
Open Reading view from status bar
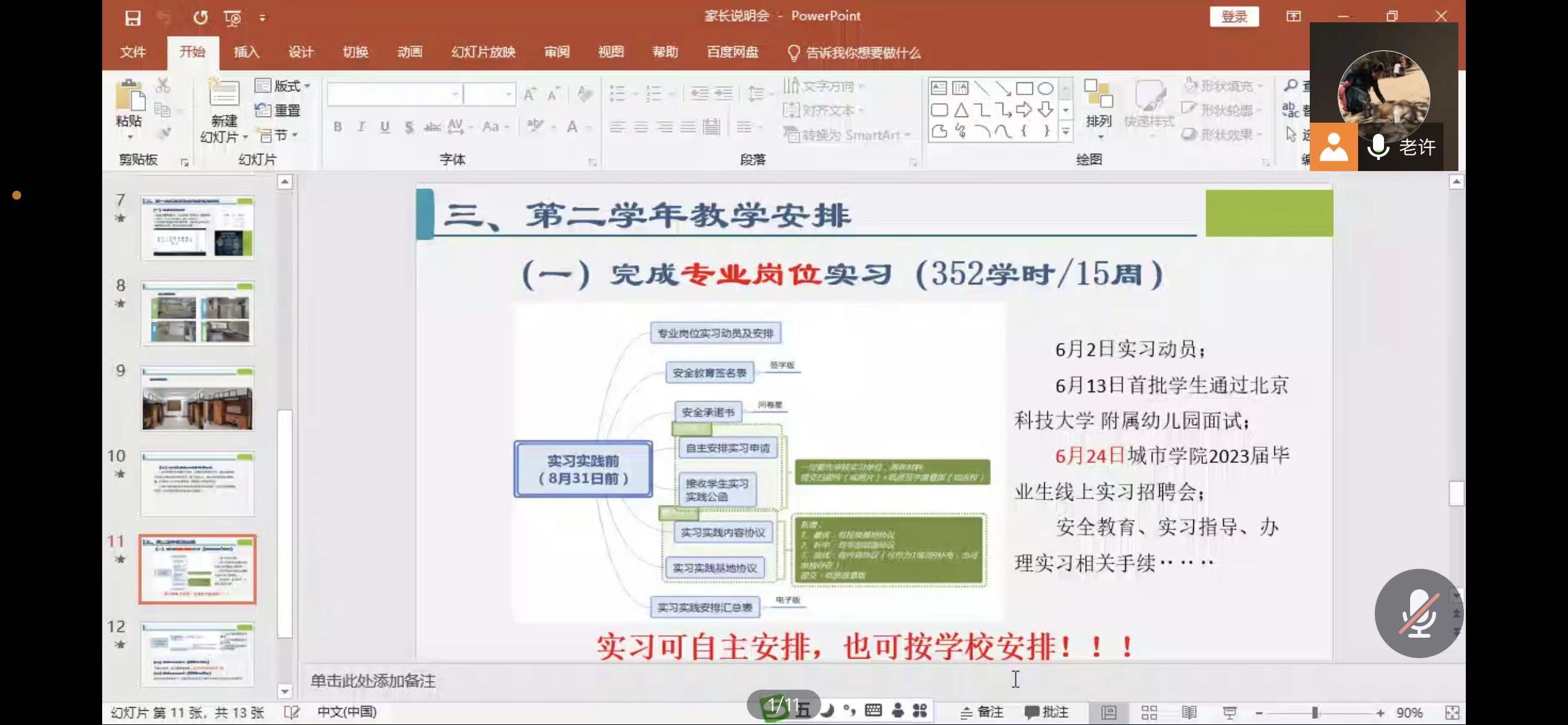(x=1189, y=713)
